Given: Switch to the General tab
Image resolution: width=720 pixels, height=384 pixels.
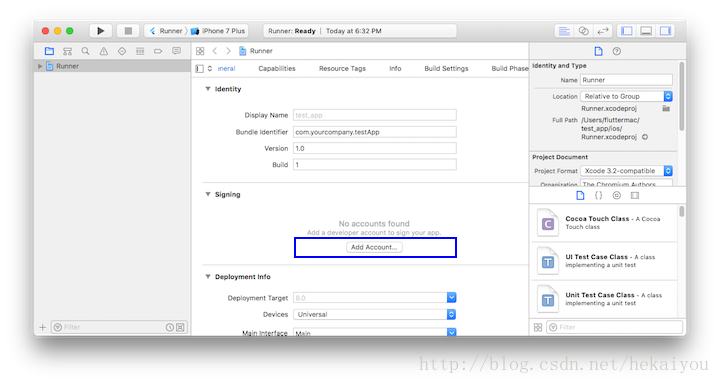Looking at the screenshot, I should (226, 68).
